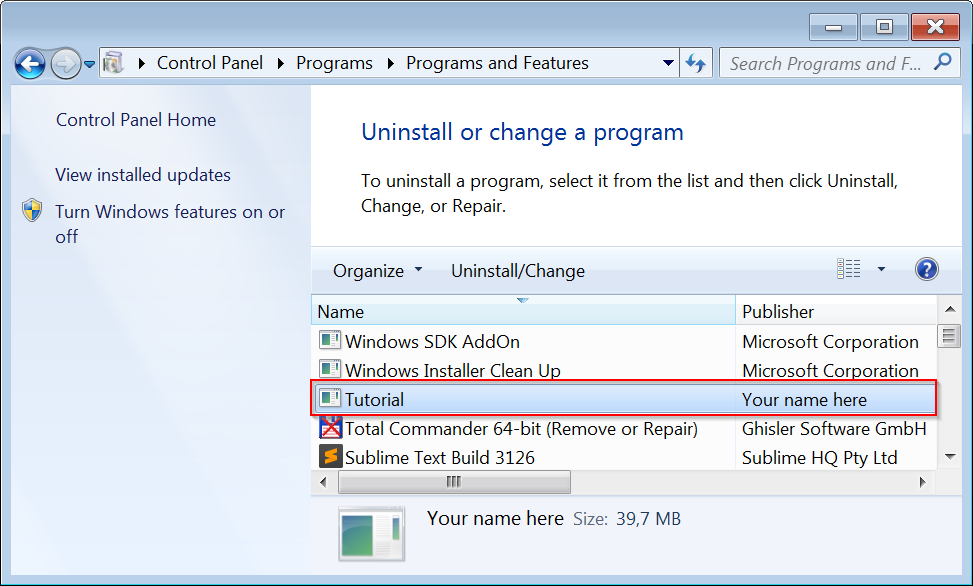Sort by the Publisher column header

(836, 311)
